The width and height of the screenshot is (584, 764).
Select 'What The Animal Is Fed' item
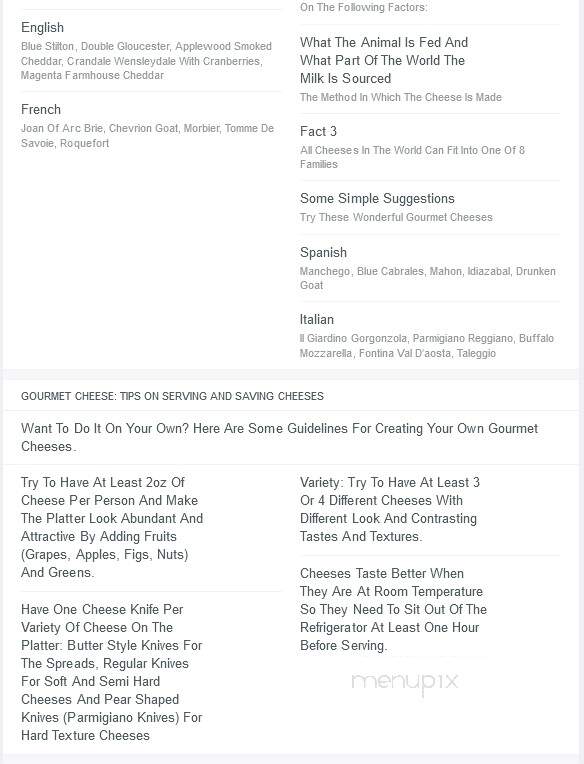coord(384,60)
